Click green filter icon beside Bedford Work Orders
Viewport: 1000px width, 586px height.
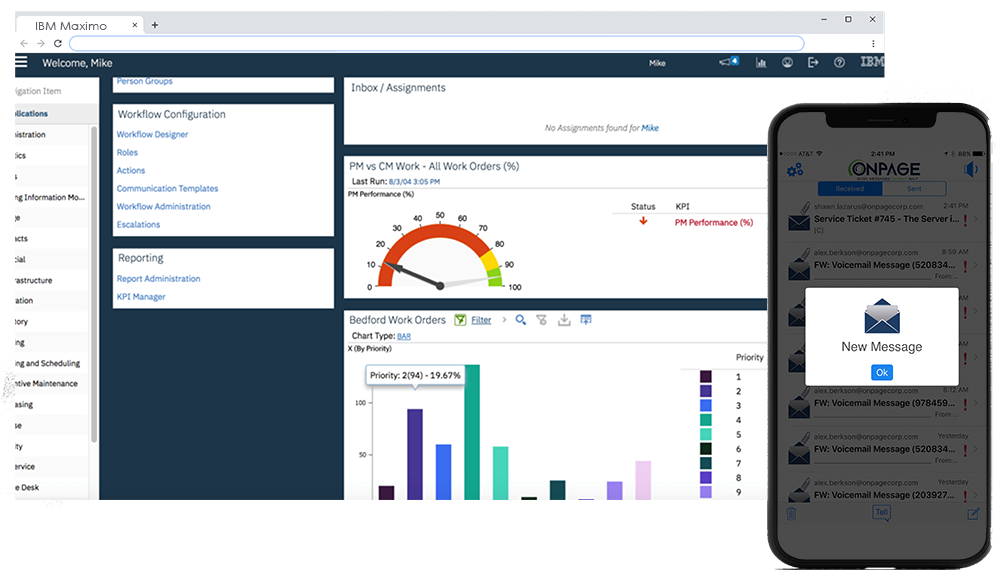coord(460,320)
